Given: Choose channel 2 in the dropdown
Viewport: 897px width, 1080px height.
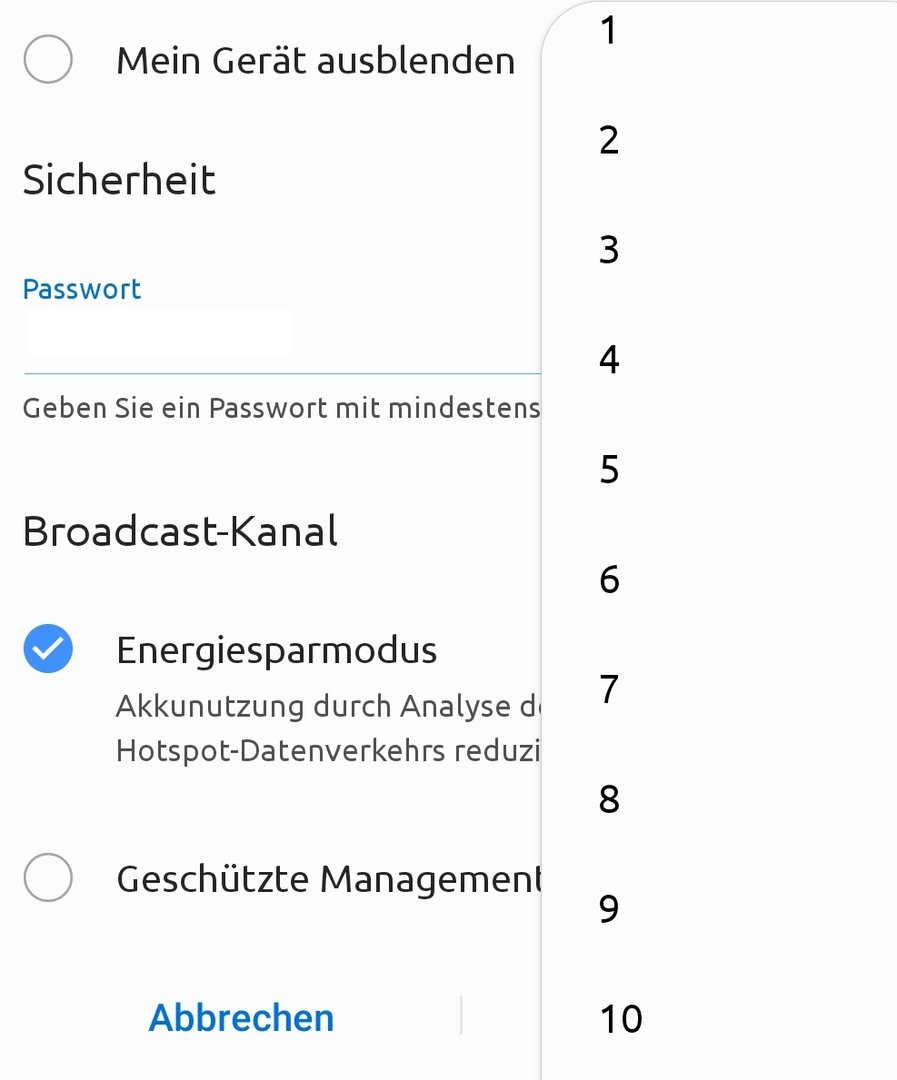Looking at the screenshot, I should point(719,140).
